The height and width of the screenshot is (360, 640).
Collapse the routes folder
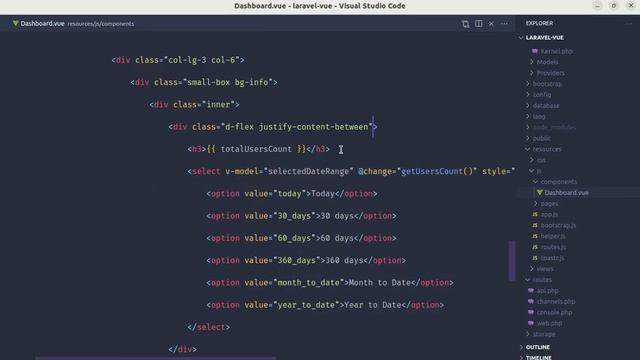click(x=528, y=280)
